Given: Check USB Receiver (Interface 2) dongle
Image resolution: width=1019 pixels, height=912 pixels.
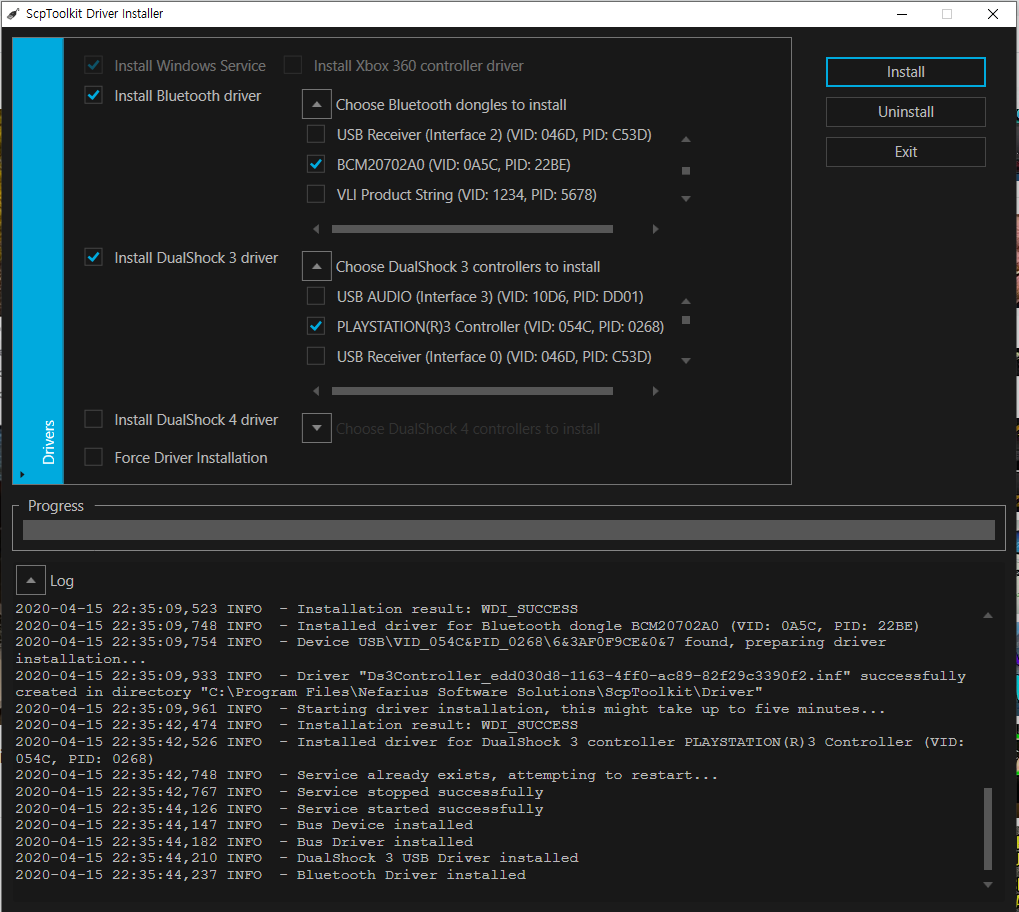Looking at the screenshot, I should [x=316, y=134].
